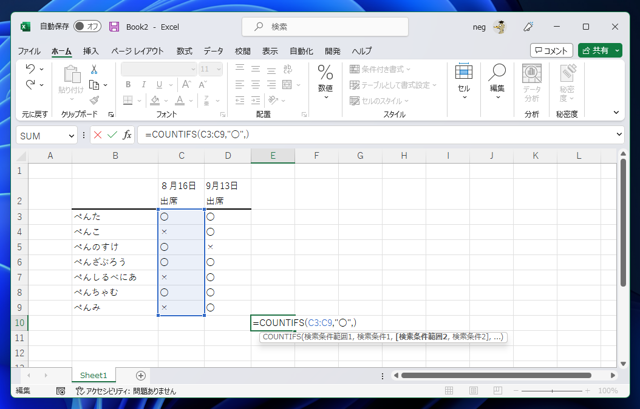Click the Undo icon

click(x=30, y=68)
